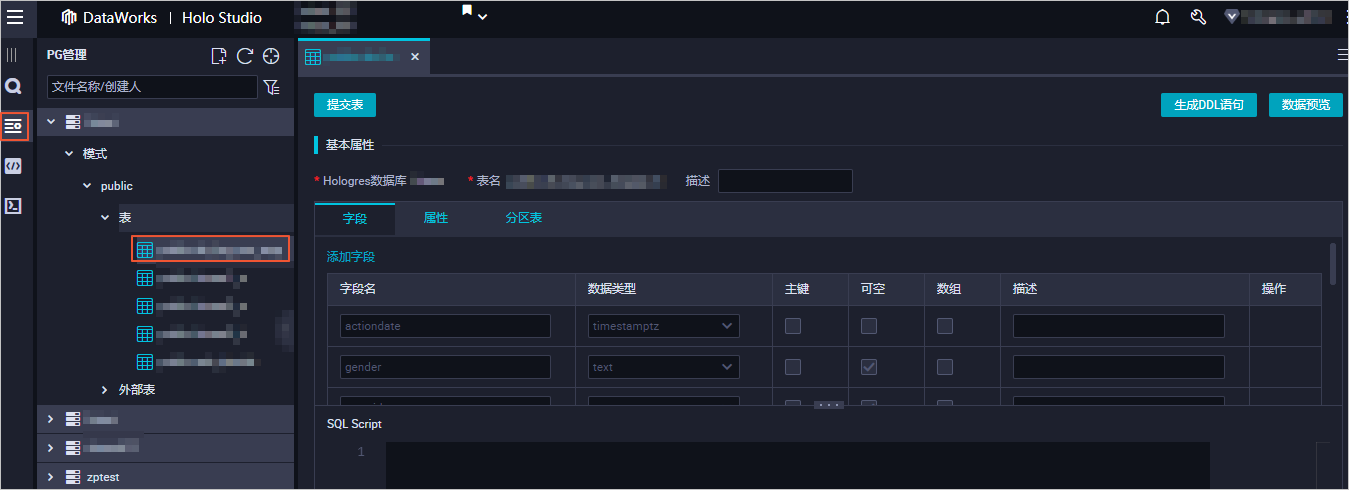Open the search magnifier sidebar icon
This screenshot has width=1349, height=490.
pos(13,88)
